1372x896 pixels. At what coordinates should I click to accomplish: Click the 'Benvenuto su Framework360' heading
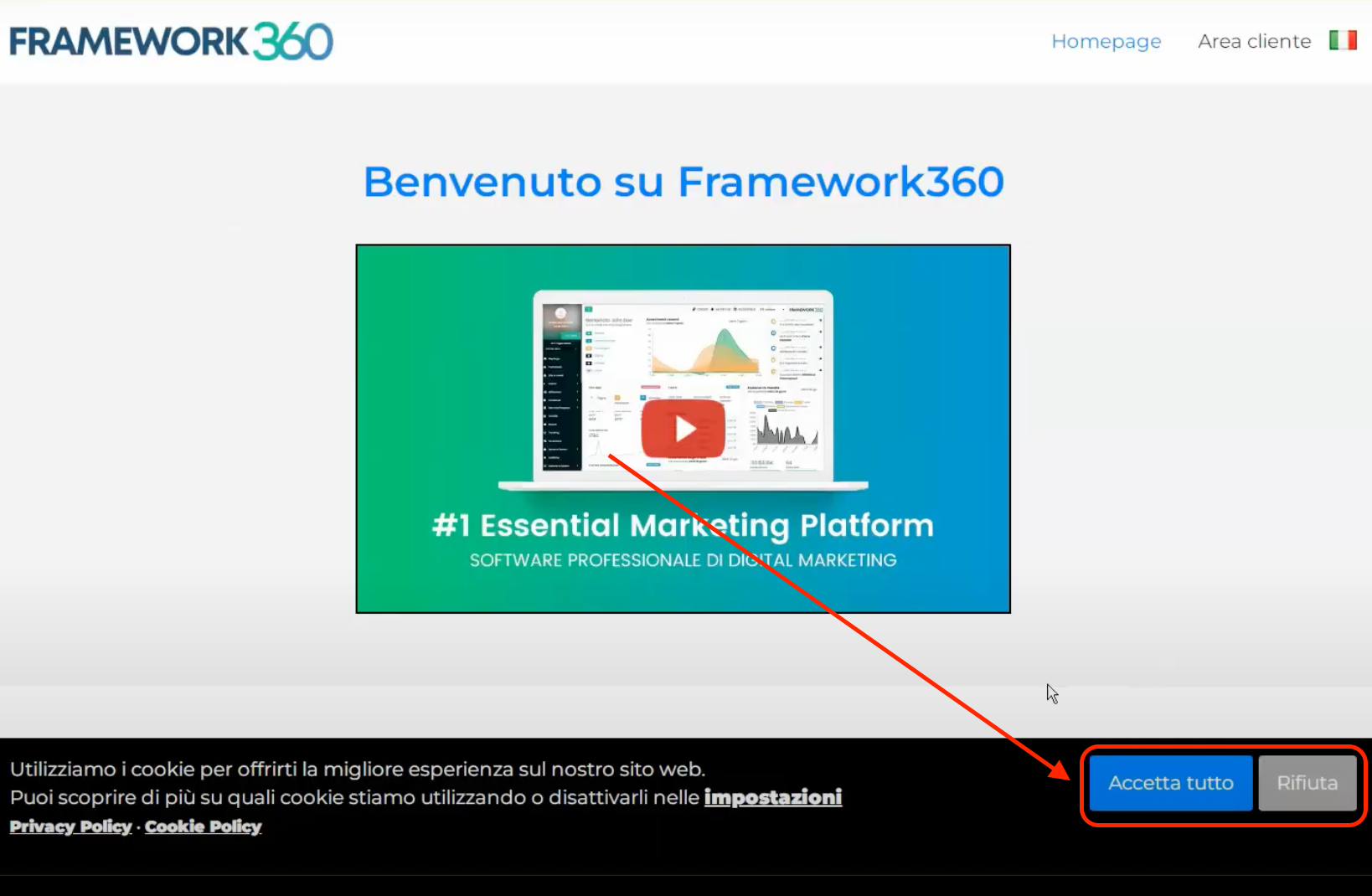(683, 181)
